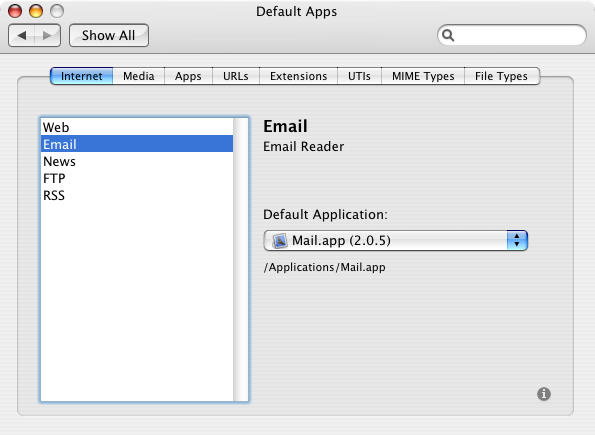The width and height of the screenshot is (595, 435).
Task: Minimize the Default Apps window
Action: click(36, 11)
